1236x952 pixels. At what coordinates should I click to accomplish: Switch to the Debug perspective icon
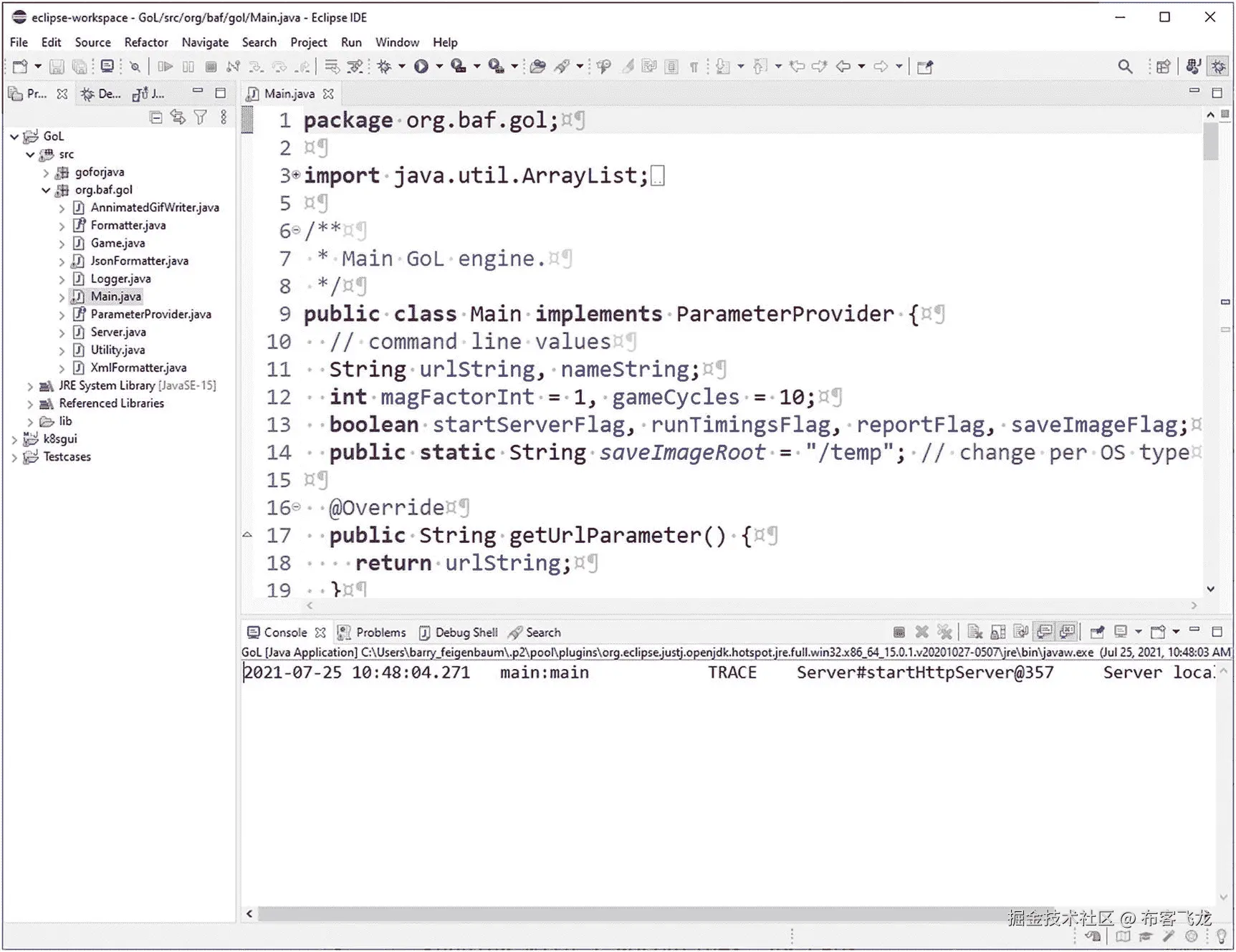pos(1218,67)
